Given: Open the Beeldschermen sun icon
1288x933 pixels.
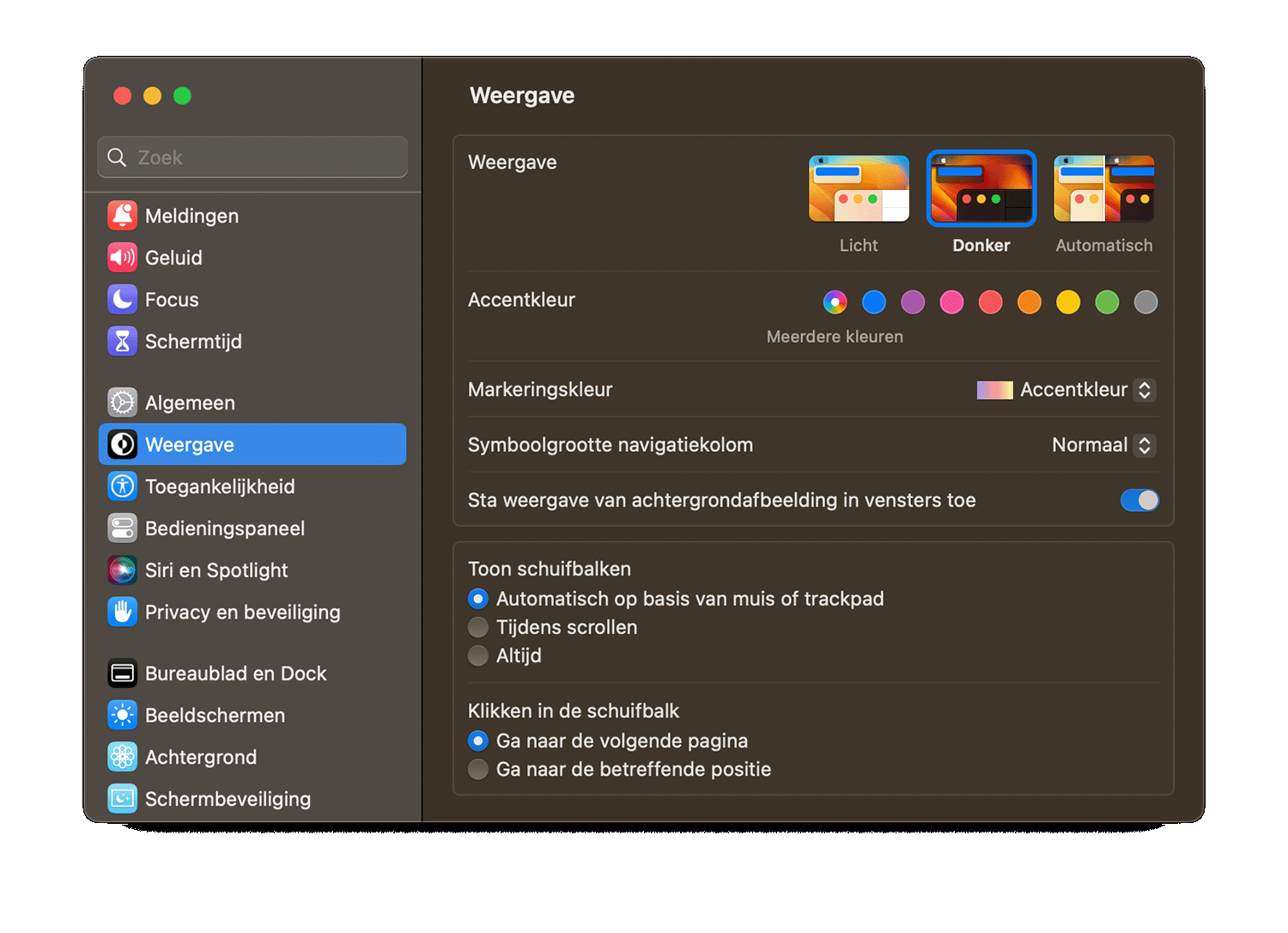Looking at the screenshot, I should [122, 715].
